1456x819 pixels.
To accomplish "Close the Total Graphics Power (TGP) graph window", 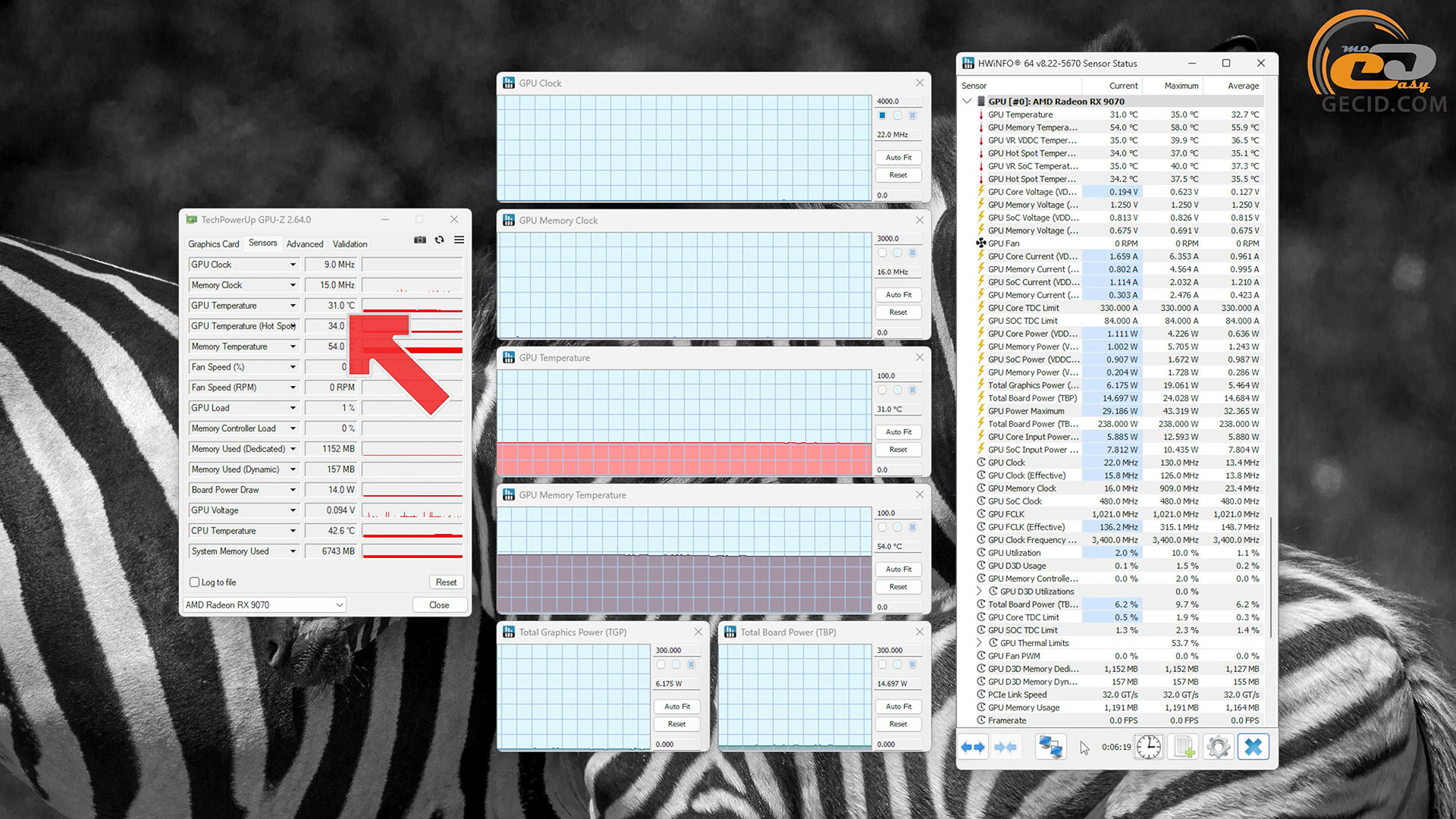I will (698, 631).
